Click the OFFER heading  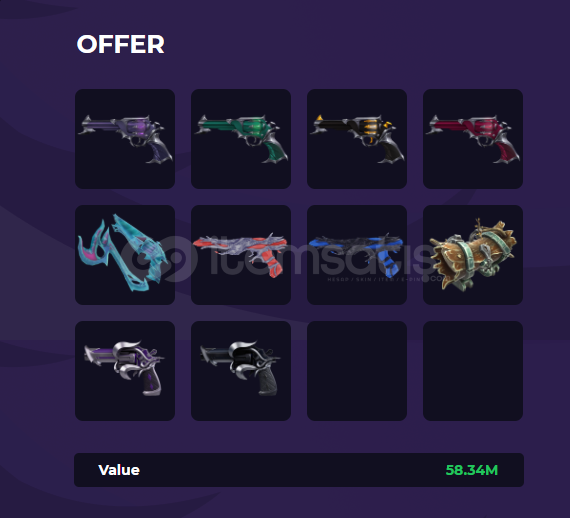coord(120,44)
